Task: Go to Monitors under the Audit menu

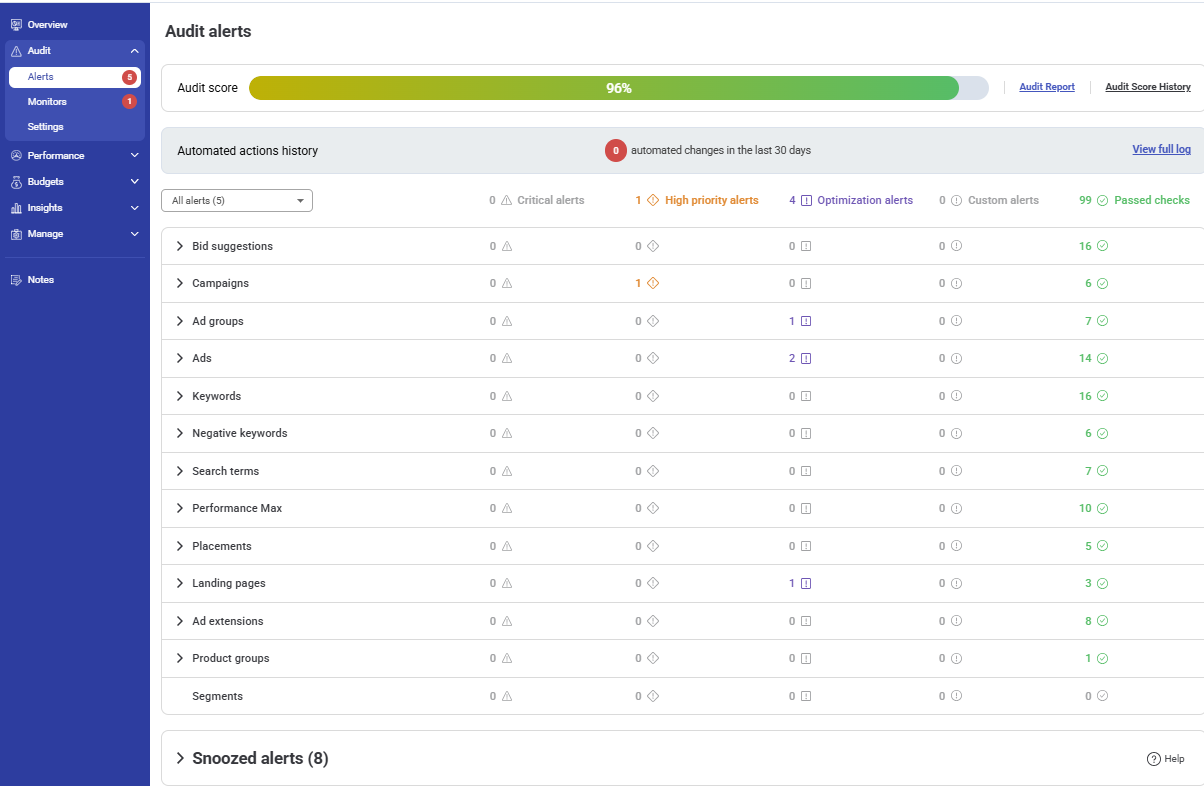Action: click(49, 101)
